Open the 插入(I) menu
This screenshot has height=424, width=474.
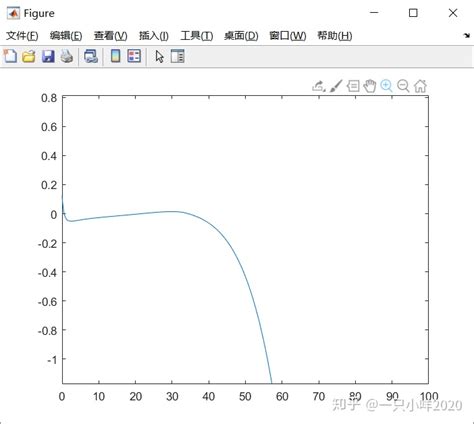pyautogui.click(x=154, y=36)
